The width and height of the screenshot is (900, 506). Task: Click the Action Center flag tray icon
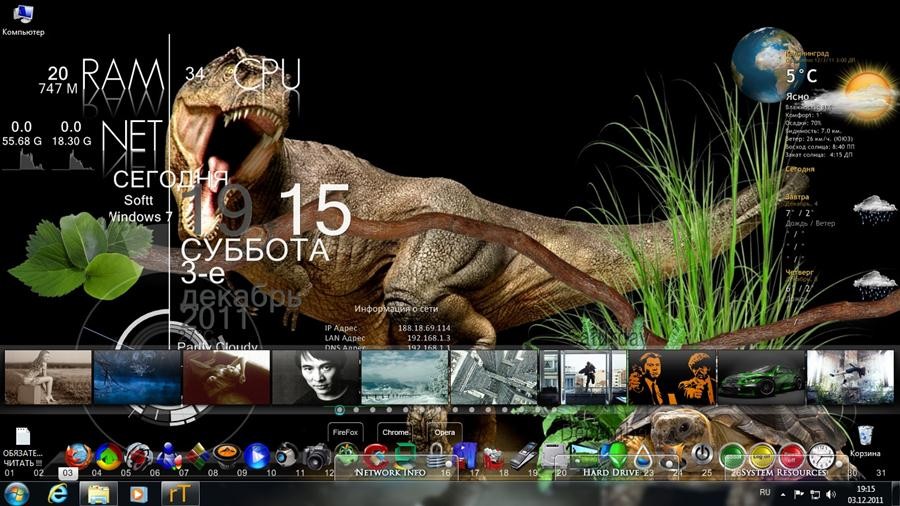coord(798,494)
